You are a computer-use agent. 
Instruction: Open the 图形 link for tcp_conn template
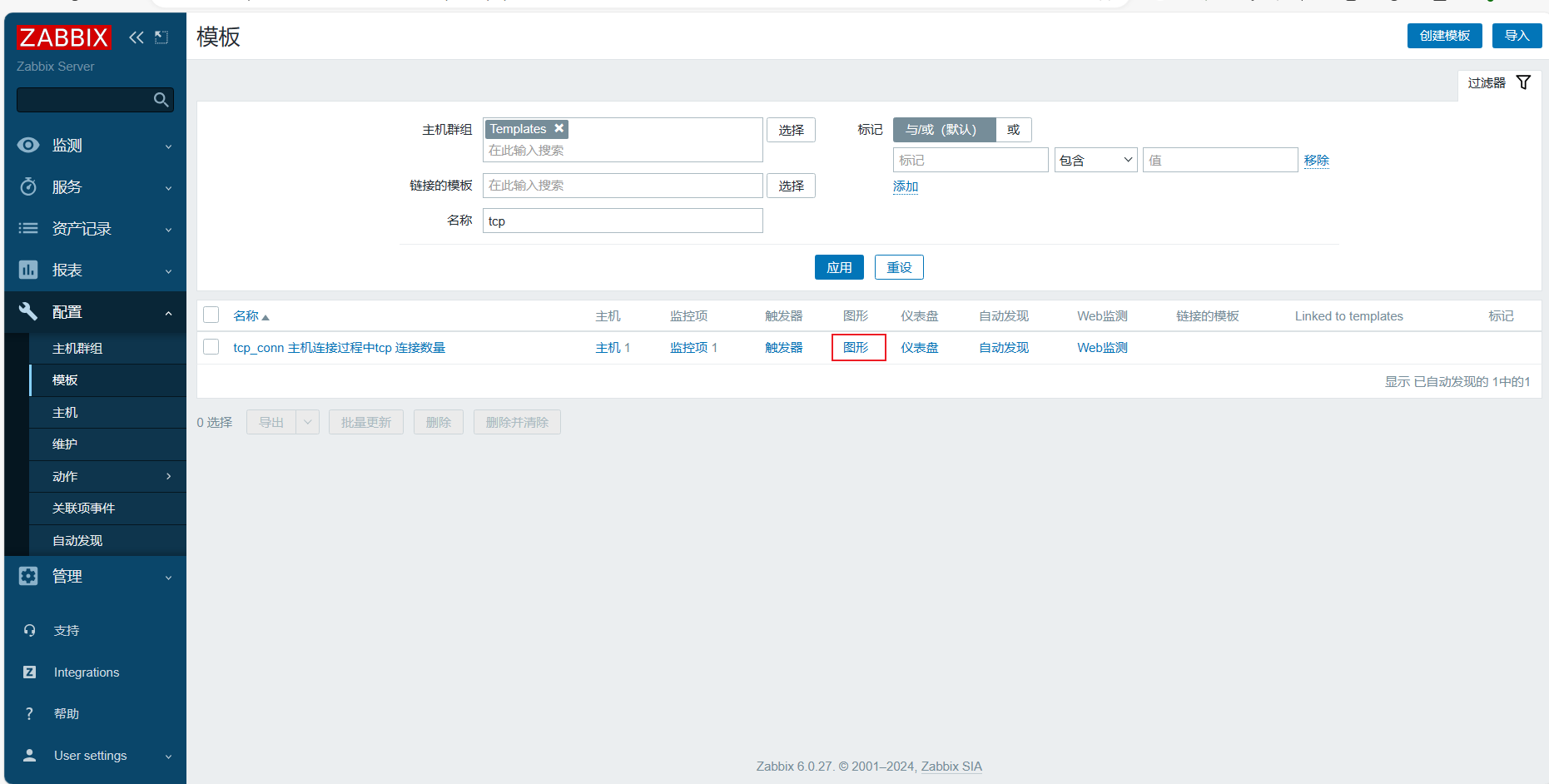pyautogui.click(x=856, y=347)
